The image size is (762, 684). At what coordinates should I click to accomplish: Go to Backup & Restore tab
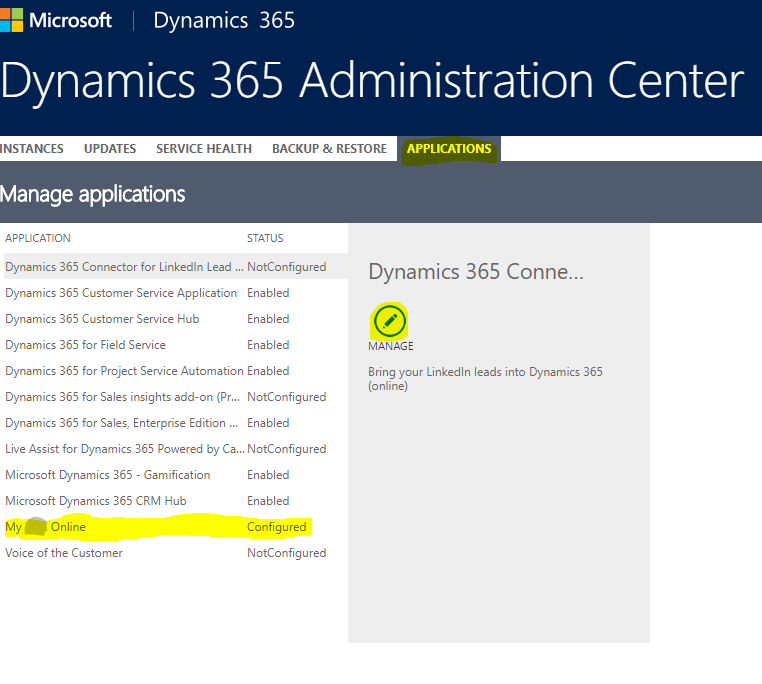point(329,148)
